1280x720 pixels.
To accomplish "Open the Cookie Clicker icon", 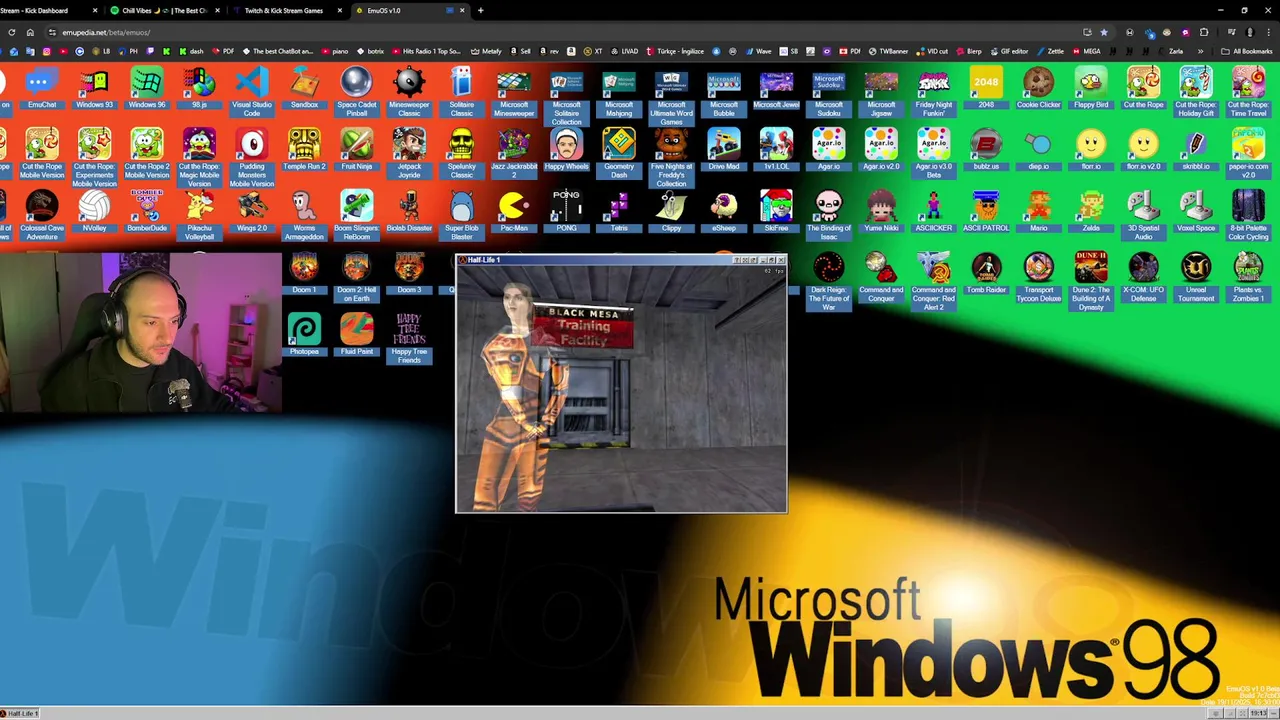I will (x=1038, y=88).
